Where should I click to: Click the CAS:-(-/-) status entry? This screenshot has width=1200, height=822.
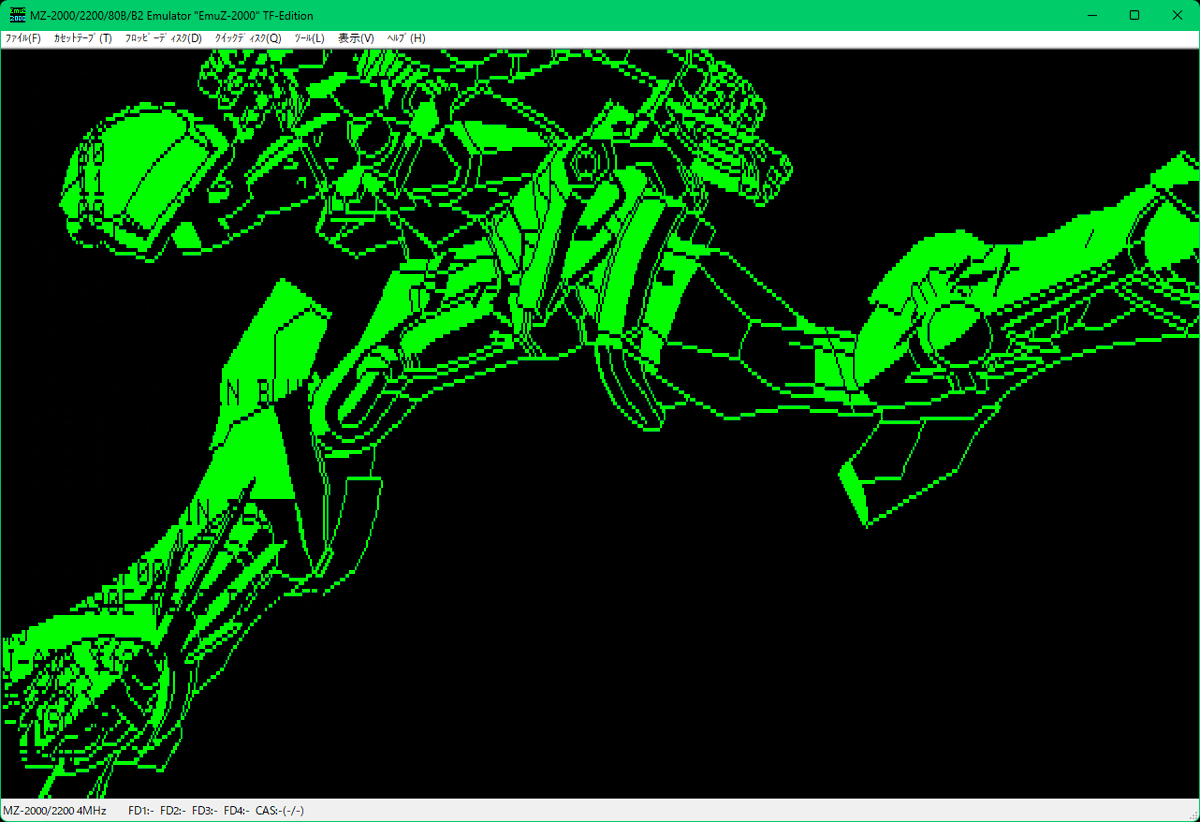(x=280, y=810)
